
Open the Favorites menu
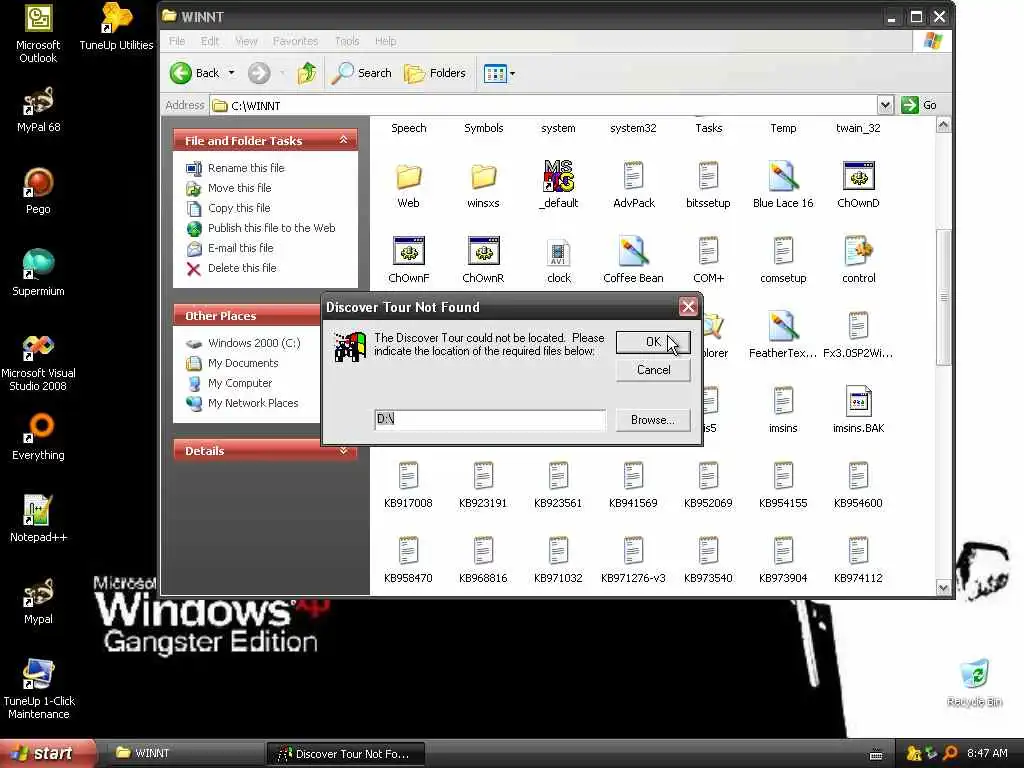(x=295, y=41)
